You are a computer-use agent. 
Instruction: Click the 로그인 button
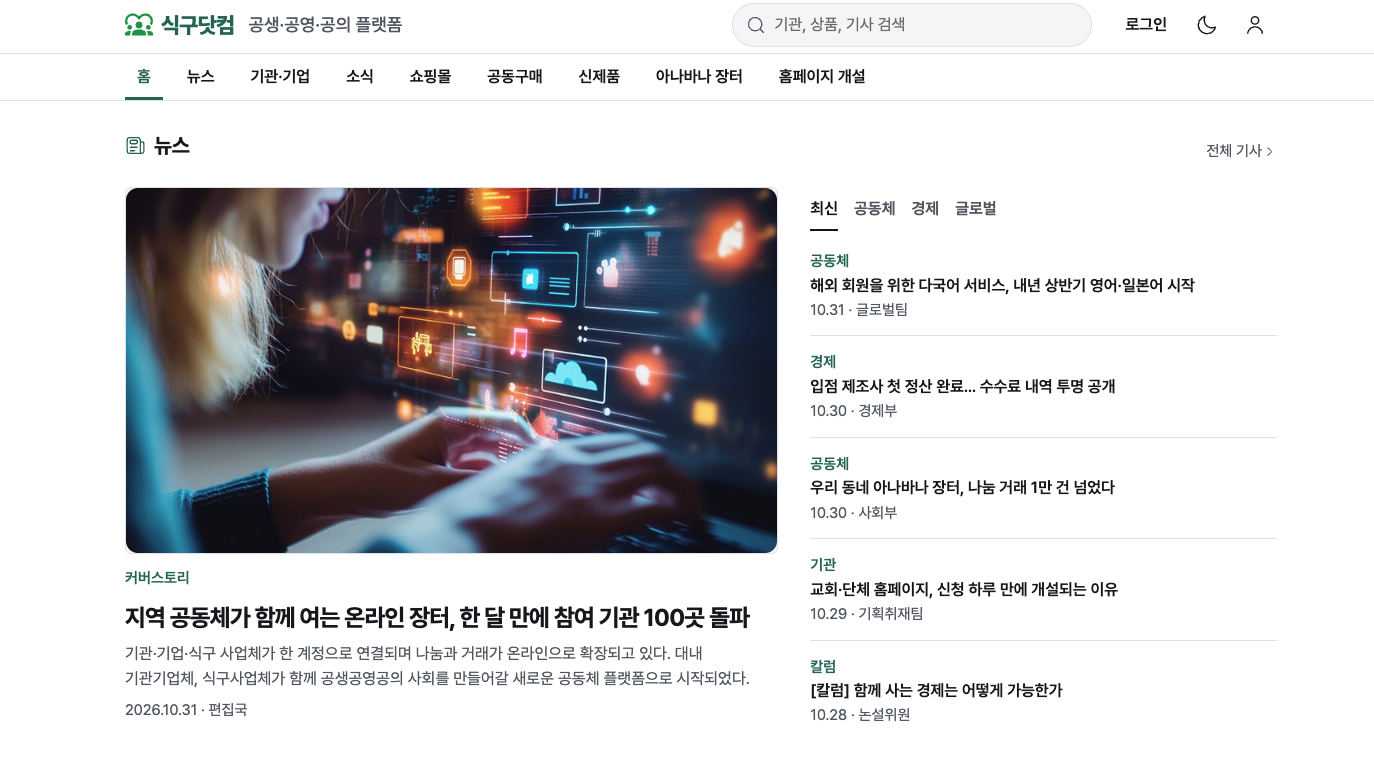(1146, 25)
